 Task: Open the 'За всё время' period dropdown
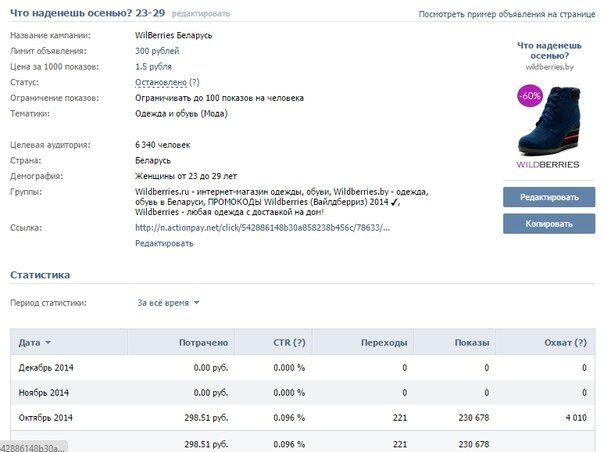(168, 303)
